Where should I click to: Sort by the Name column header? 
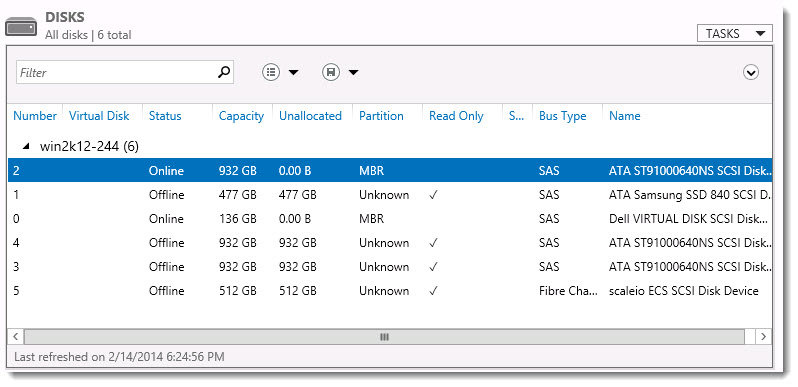click(624, 116)
